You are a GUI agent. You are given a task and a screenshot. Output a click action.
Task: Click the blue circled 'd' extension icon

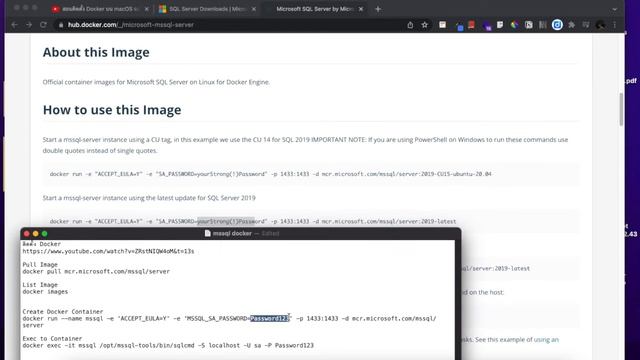pos(557,25)
